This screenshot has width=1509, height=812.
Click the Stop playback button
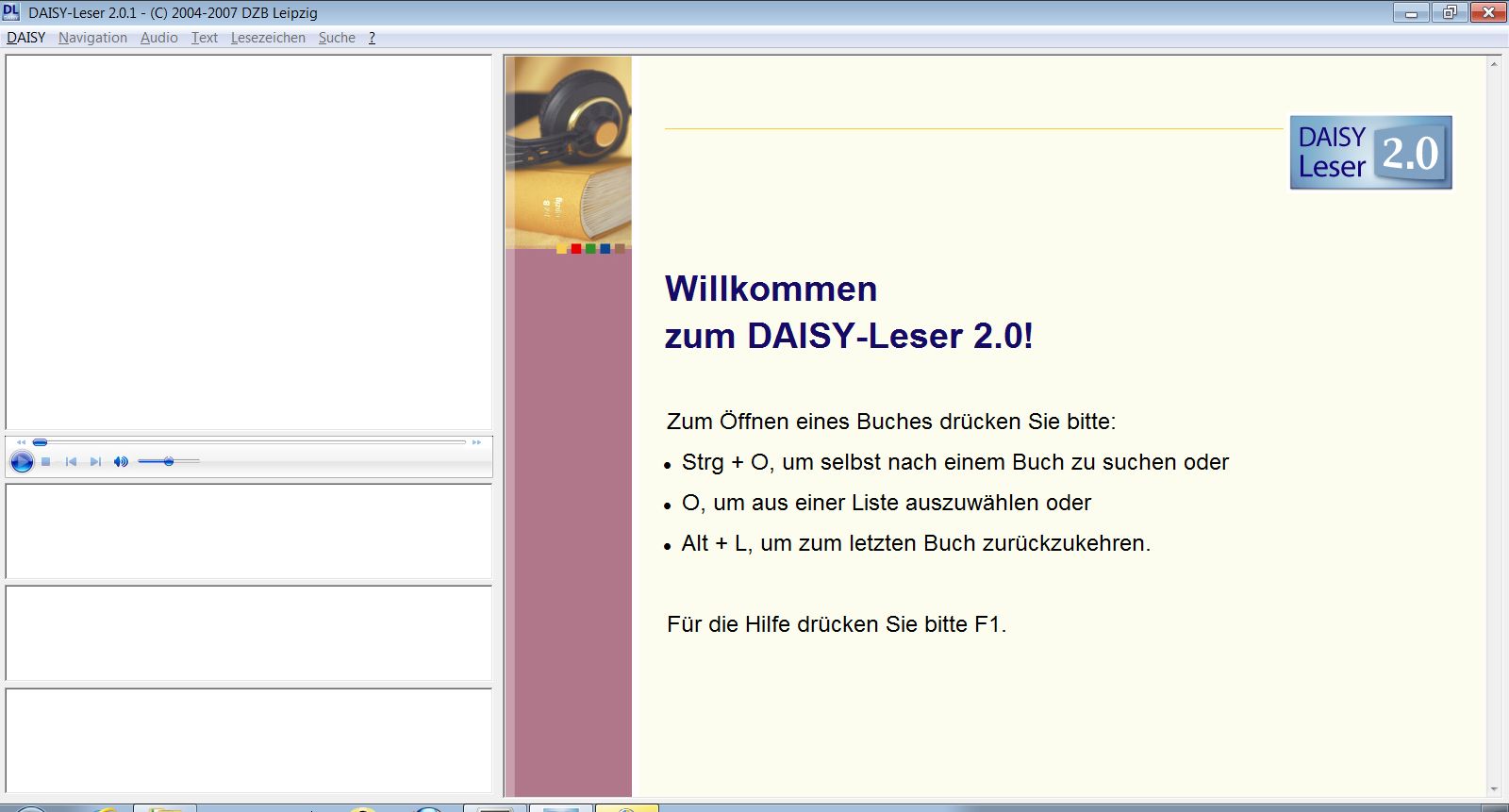45,461
